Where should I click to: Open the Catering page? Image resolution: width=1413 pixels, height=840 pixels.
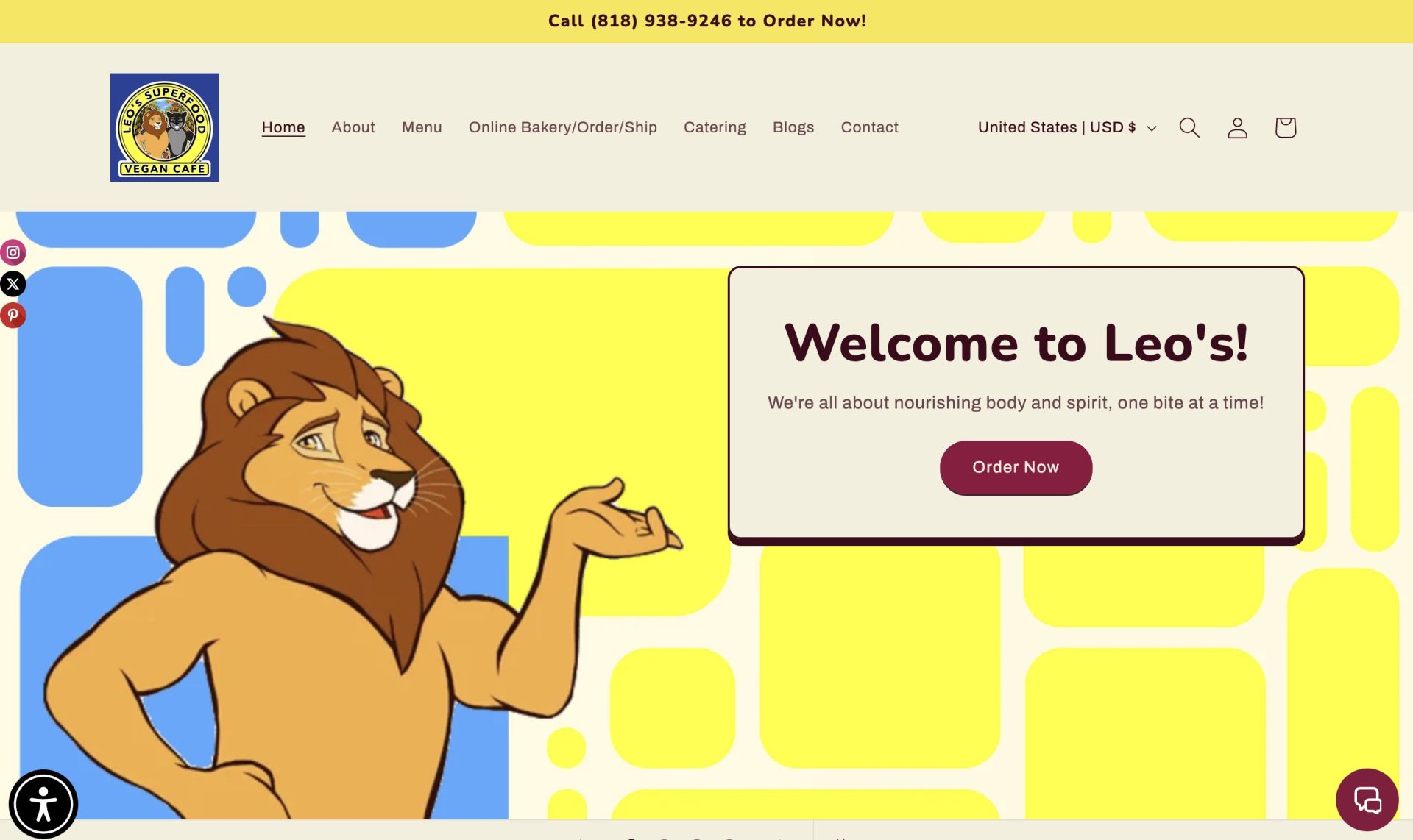click(x=715, y=127)
